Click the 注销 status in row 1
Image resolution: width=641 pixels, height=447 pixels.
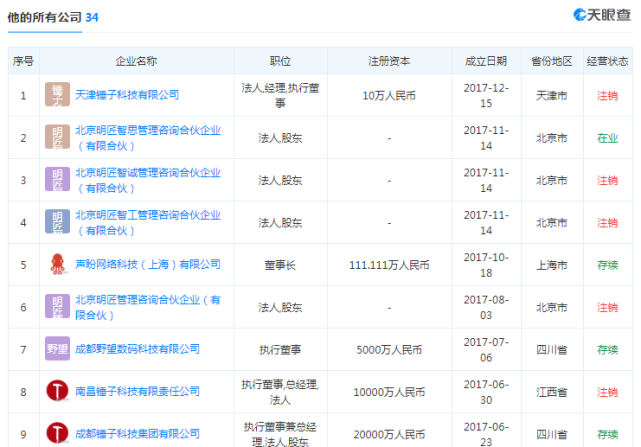(x=607, y=96)
